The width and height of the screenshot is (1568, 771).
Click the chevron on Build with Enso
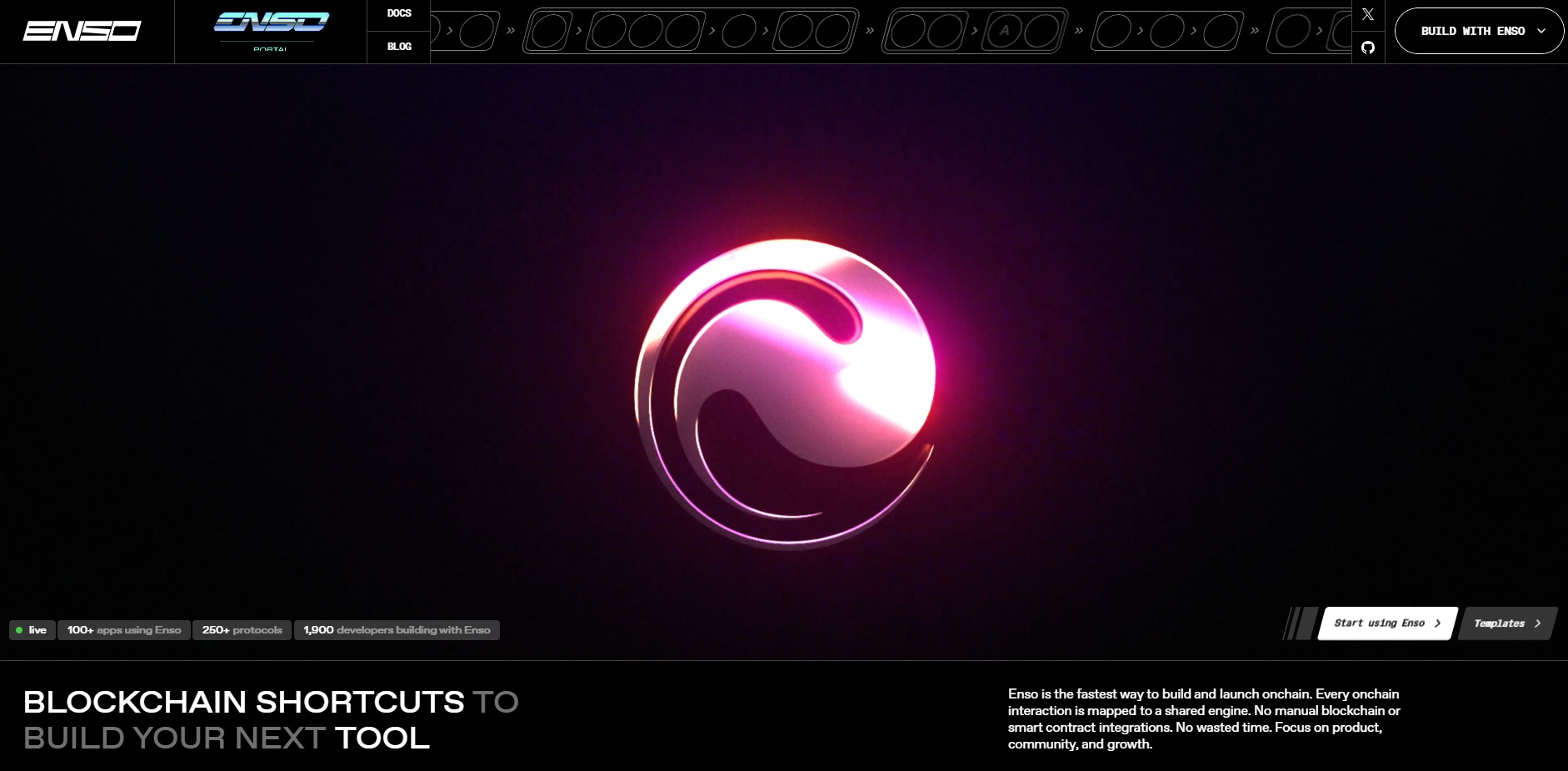(x=1541, y=31)
